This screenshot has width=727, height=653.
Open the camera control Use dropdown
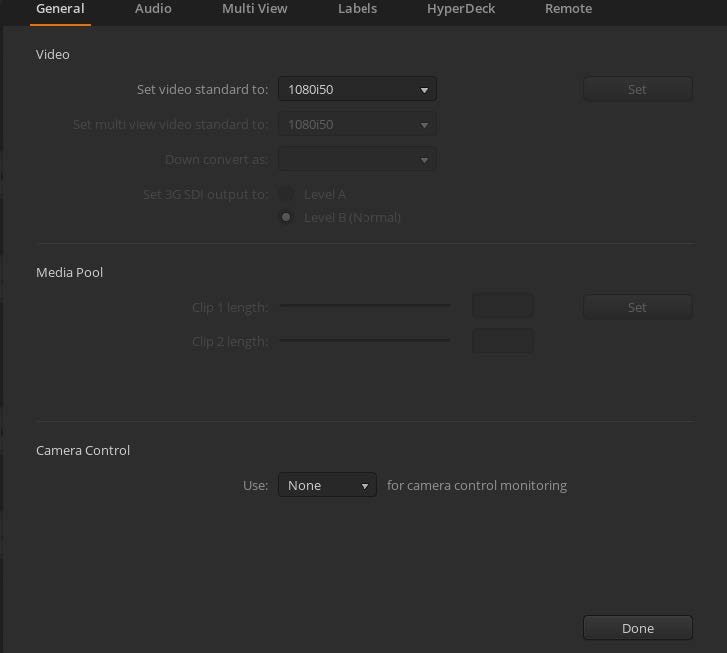click(326, 486)
